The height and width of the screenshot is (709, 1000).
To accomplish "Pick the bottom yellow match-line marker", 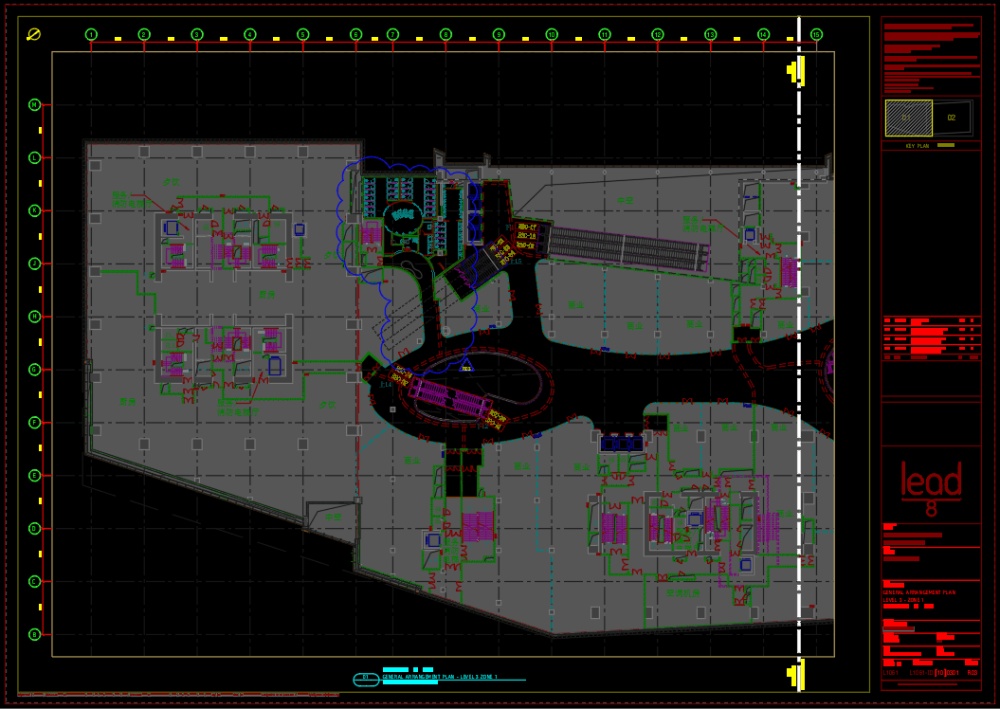I will click(x=794, y=676).
